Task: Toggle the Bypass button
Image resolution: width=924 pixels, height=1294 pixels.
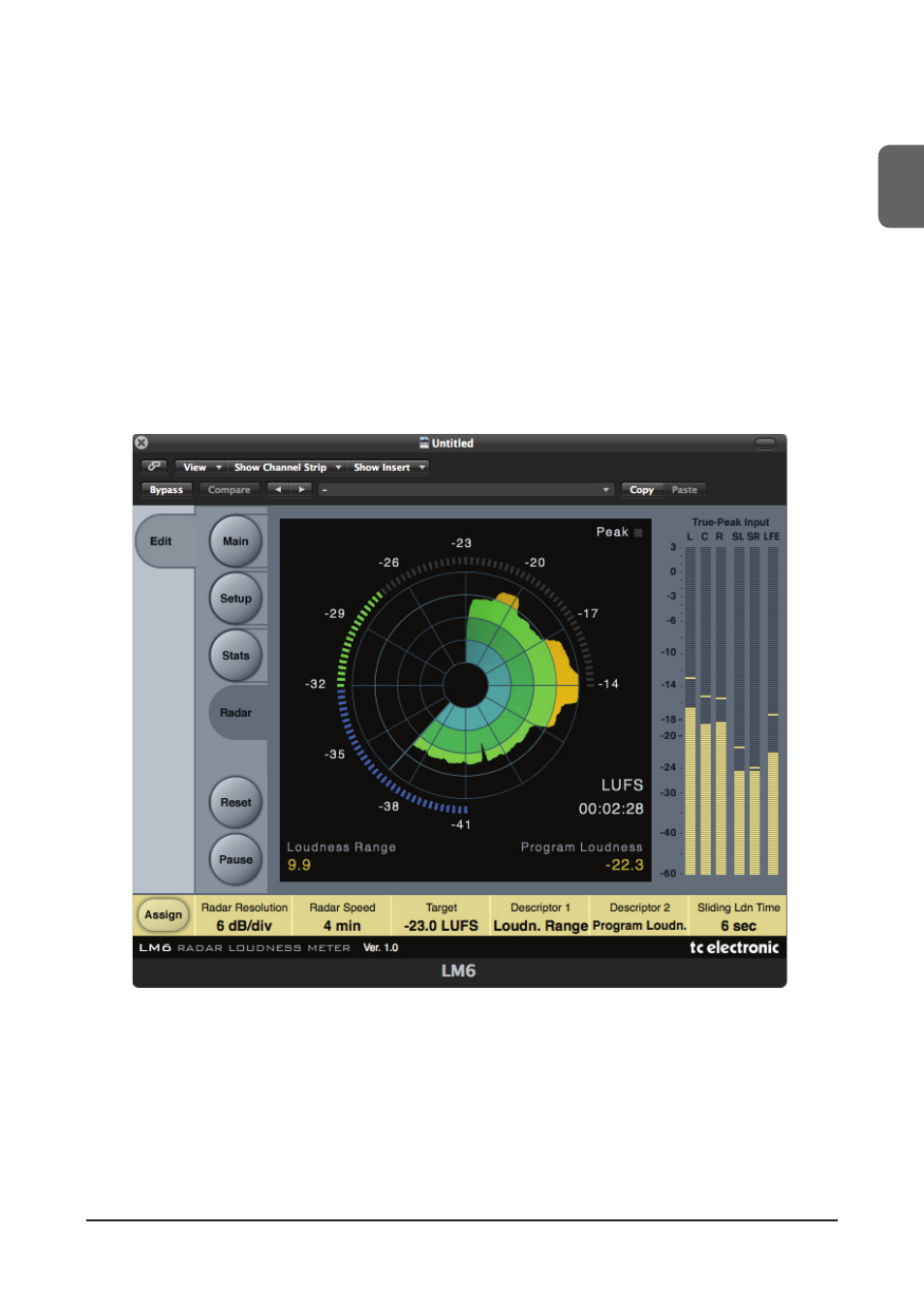Action: click(167, 490)
